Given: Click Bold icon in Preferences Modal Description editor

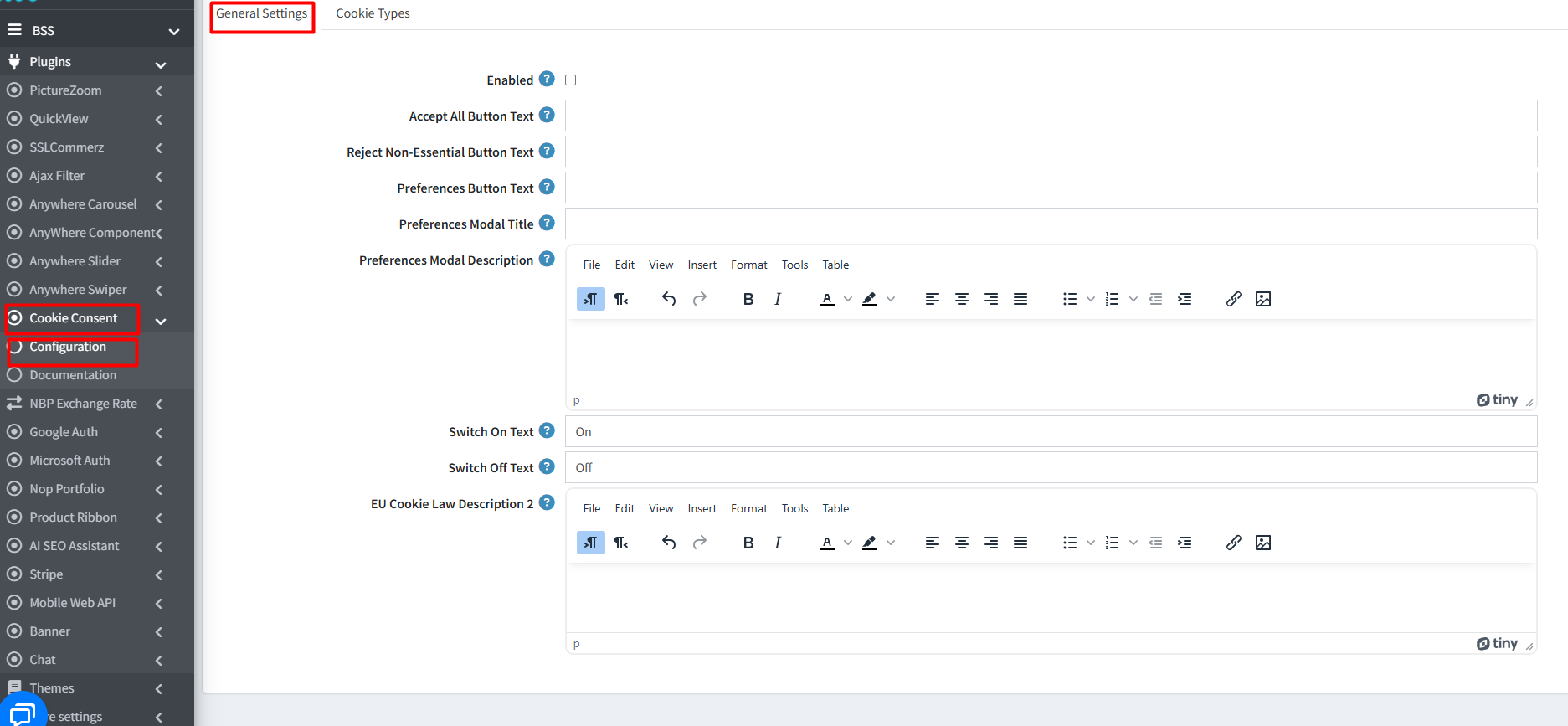Looking at the screenshot, I should [x=748, y=299].
